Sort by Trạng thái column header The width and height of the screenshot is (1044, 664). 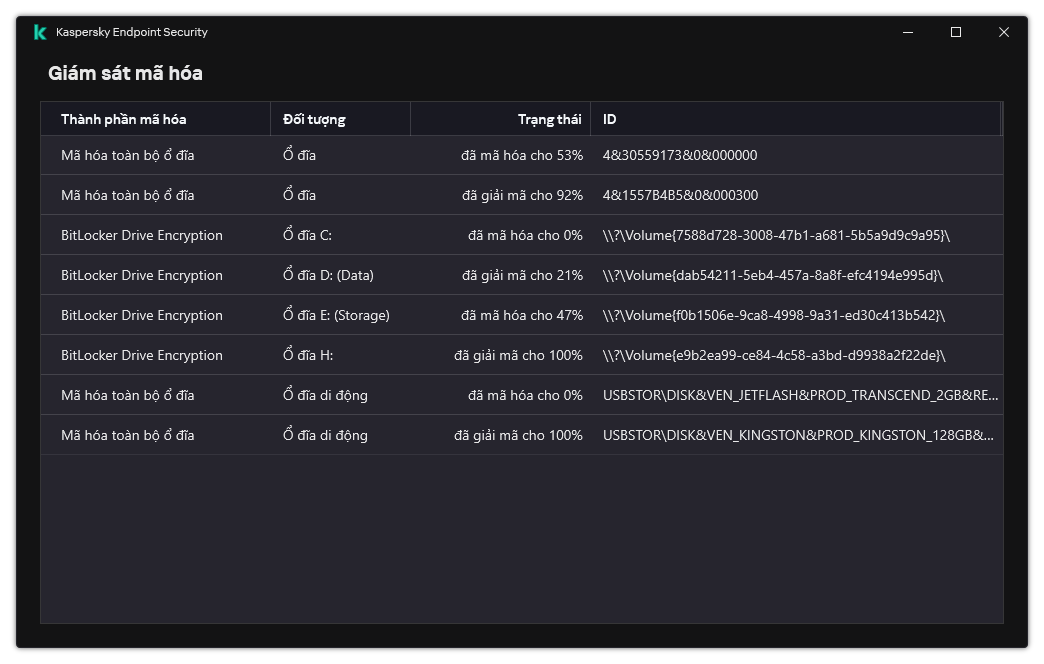point(549,119)
